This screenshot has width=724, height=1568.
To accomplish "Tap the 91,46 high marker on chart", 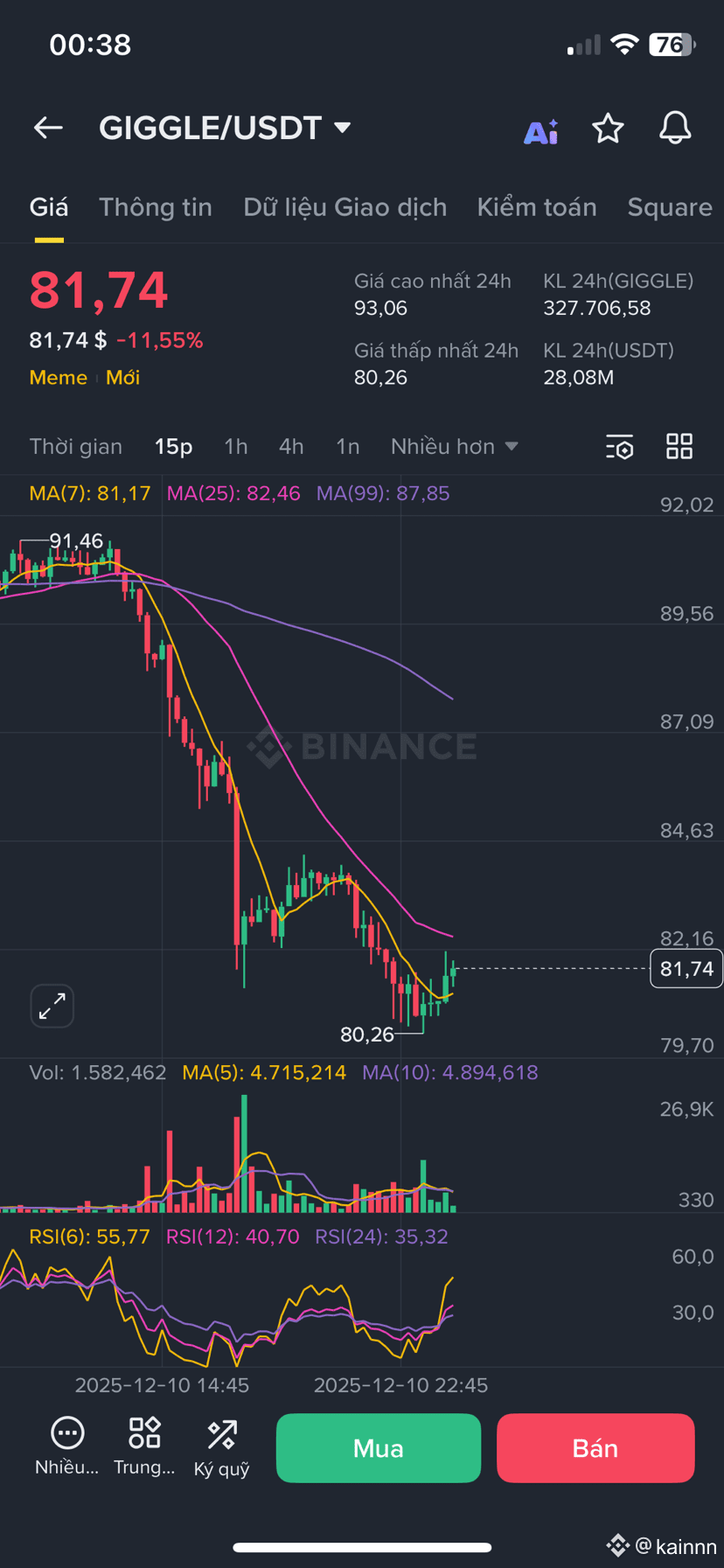I will 76,541.
